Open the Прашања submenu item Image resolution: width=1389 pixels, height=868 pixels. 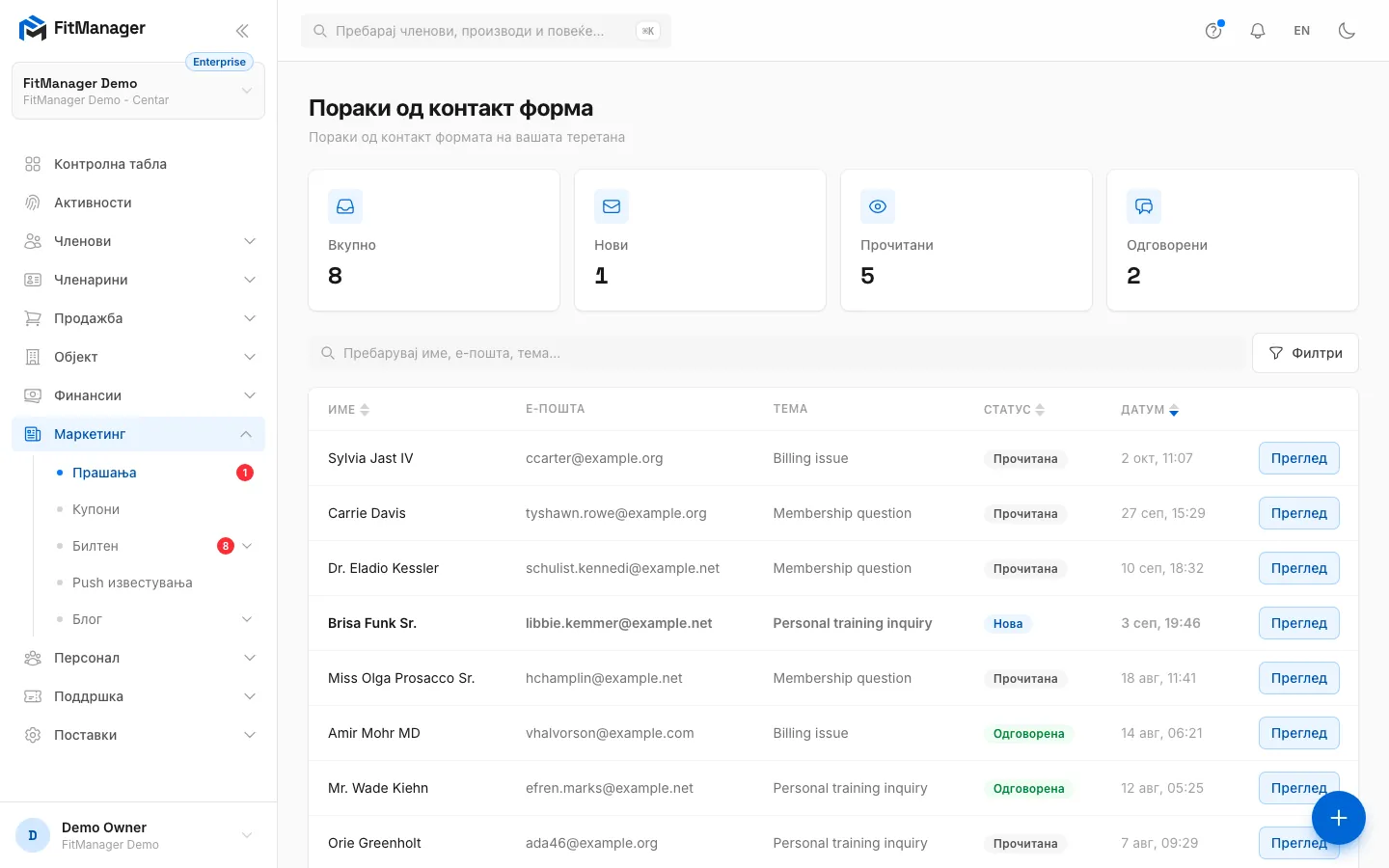(x=155, y=473)
